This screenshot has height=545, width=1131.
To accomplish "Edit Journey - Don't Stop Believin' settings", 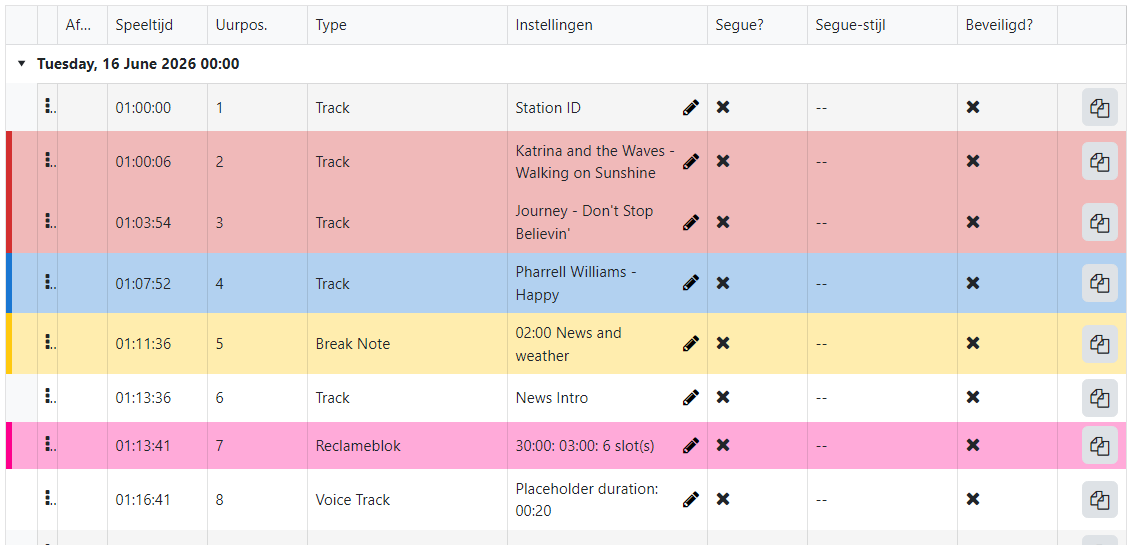I will pyautogui.click(x=690, y=222).
